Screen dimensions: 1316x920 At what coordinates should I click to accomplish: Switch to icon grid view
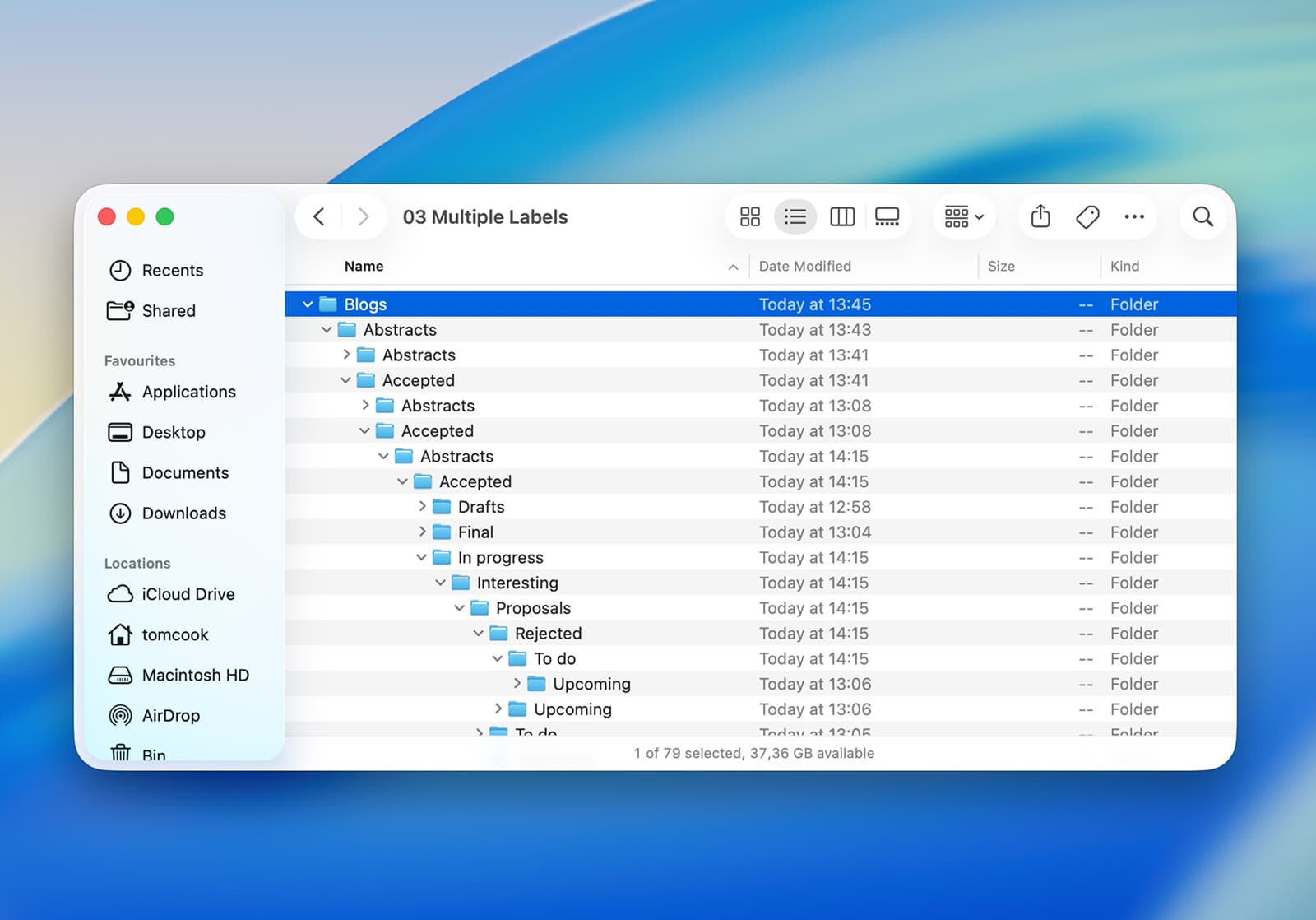pos(748,216)
